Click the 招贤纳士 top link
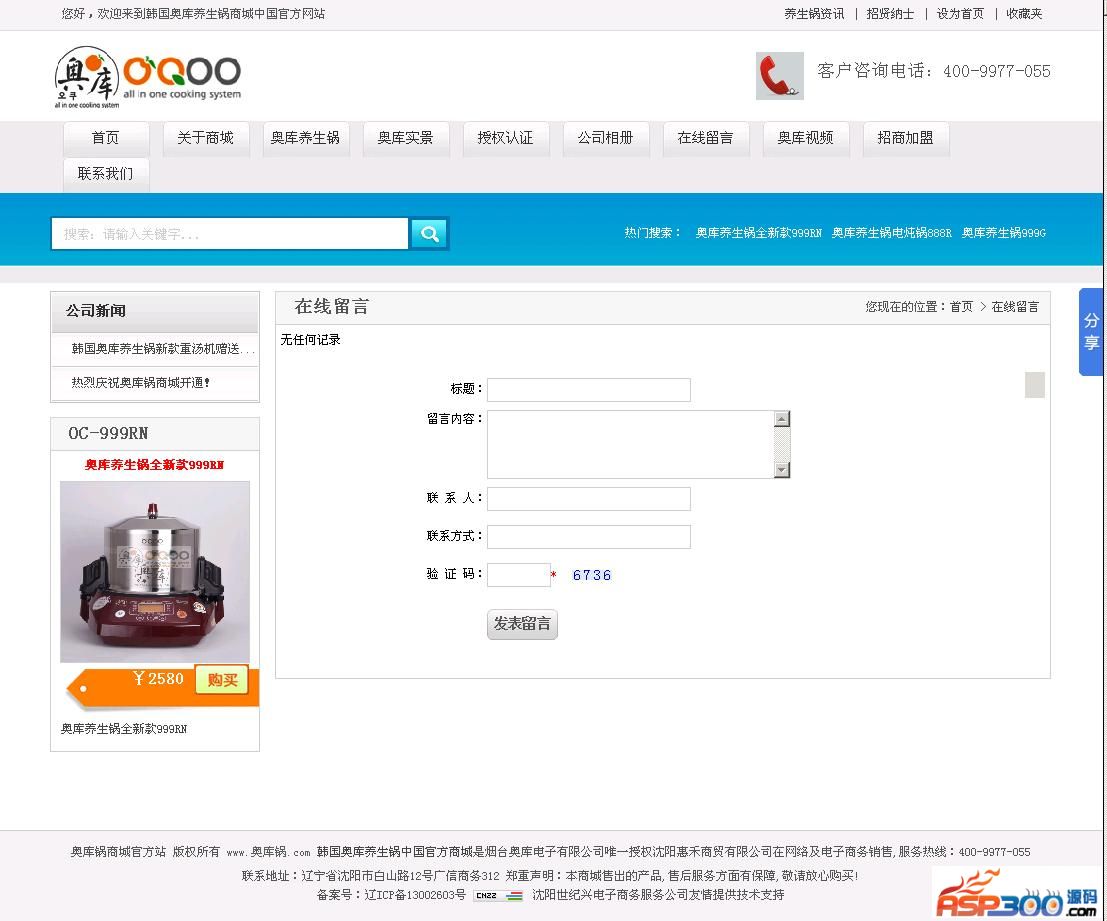Viewport: 1107px width, 921px height. click(x=890, y=13)
